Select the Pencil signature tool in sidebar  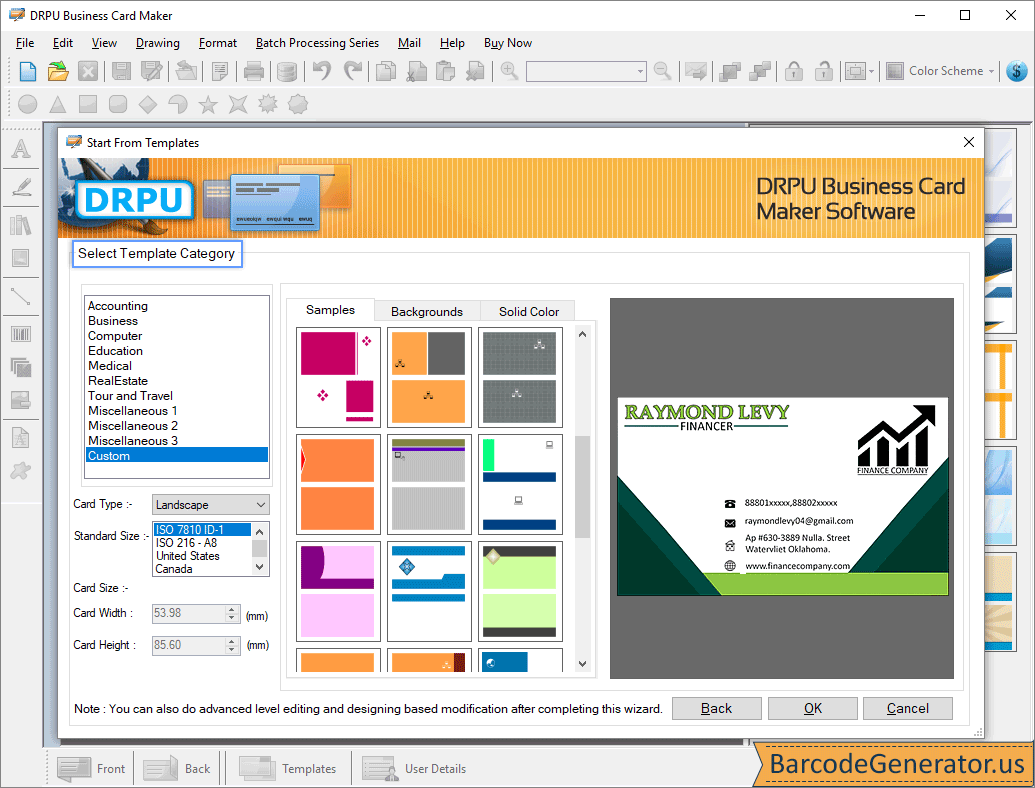21,187
